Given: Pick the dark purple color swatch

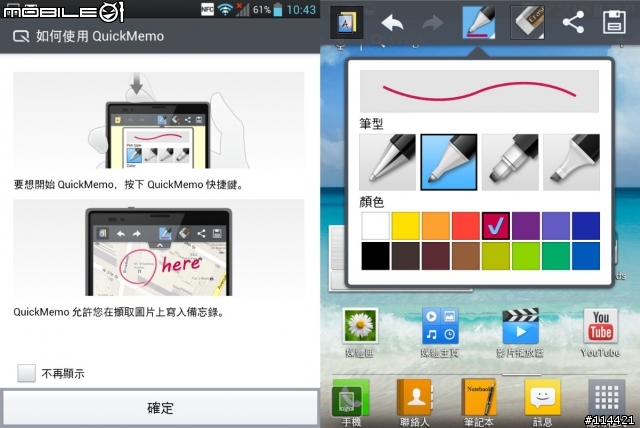Looking at the screenshot, I should pos(526,226).
